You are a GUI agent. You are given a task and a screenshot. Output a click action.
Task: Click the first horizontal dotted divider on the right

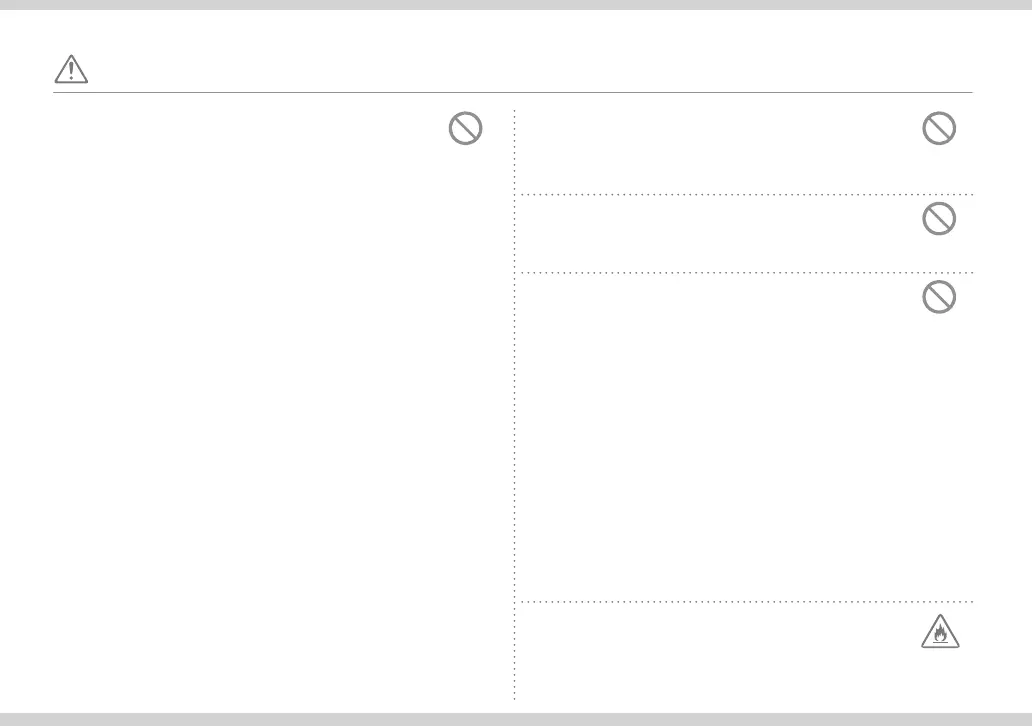[x=746, y=195]
